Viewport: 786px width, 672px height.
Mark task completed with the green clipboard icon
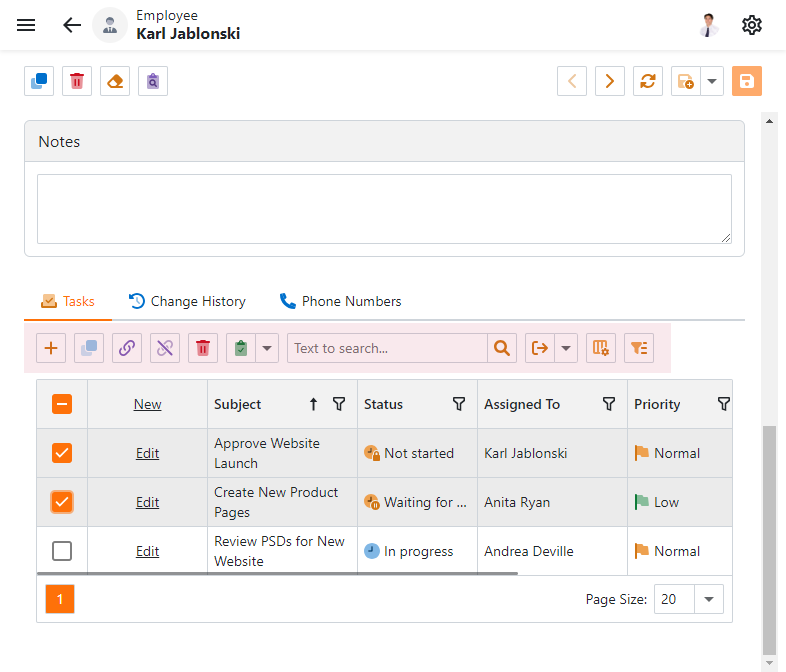[x=241, y=348]
